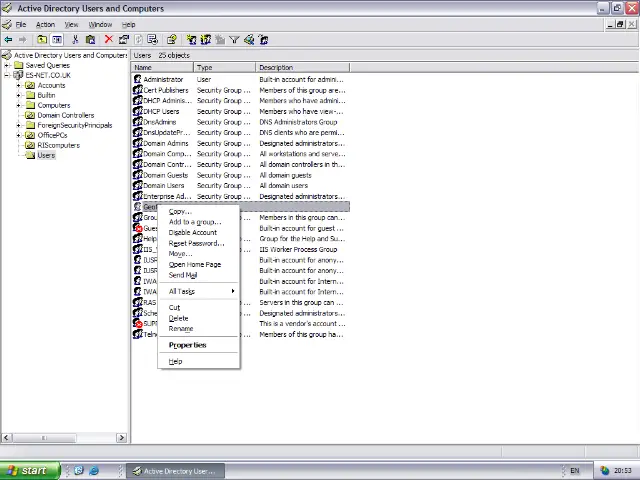Open Properties from the context menu
The width and height of the screenshot is (640, 480).
(199, 345)
